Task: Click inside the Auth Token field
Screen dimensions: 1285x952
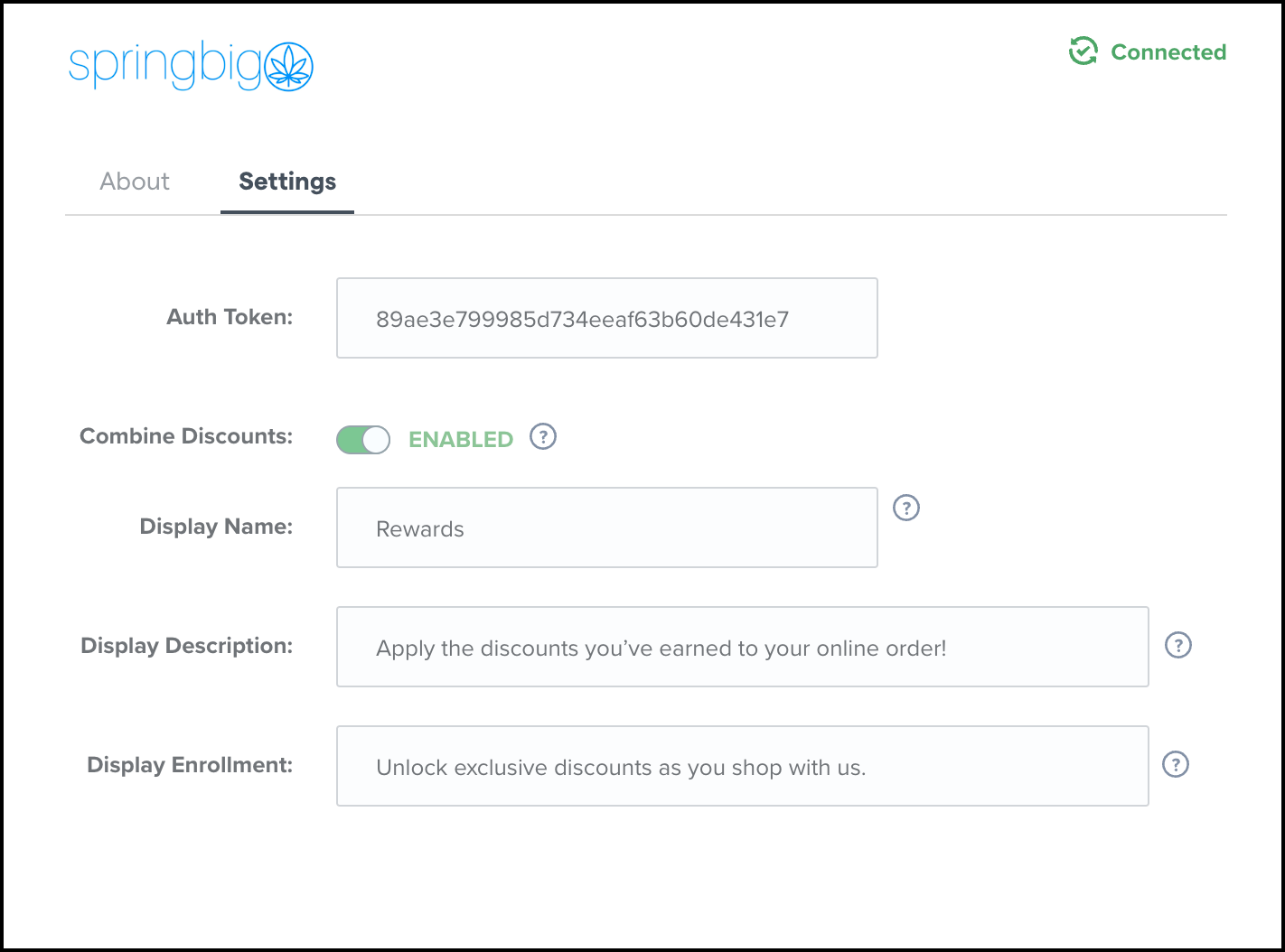Action: [x=606, y=318]
